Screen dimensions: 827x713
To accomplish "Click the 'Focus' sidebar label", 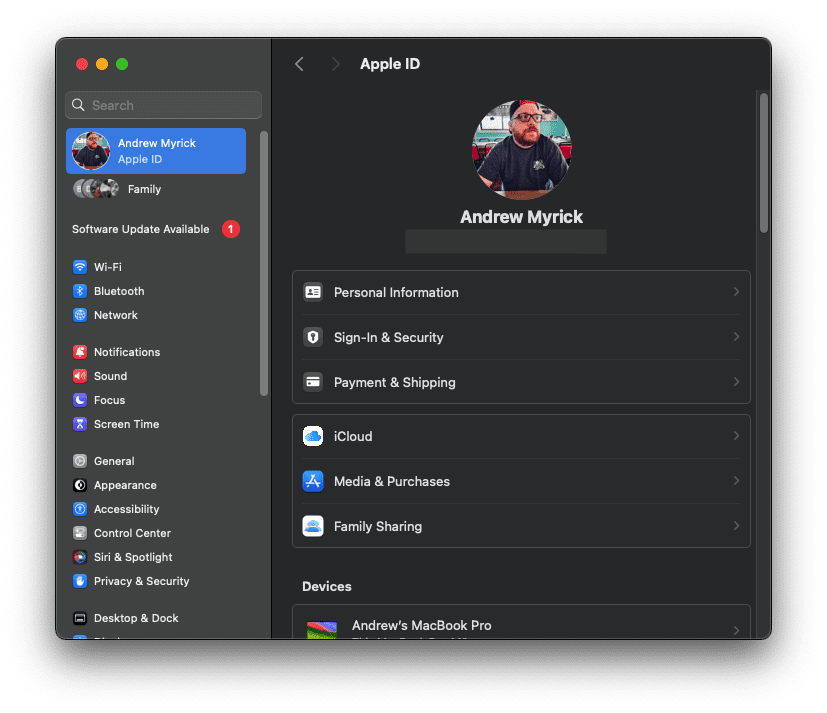I will coord(109,400).
